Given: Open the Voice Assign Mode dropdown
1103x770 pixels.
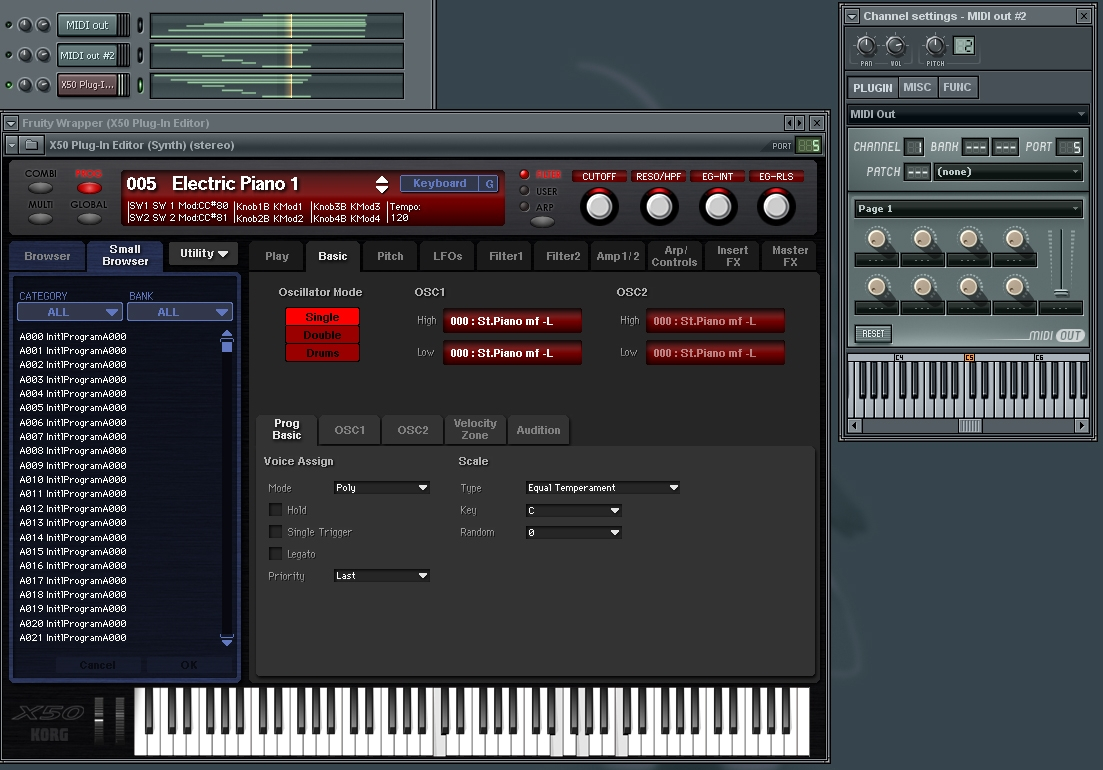Looking at the screenshot, I should [x=381, y=488].
